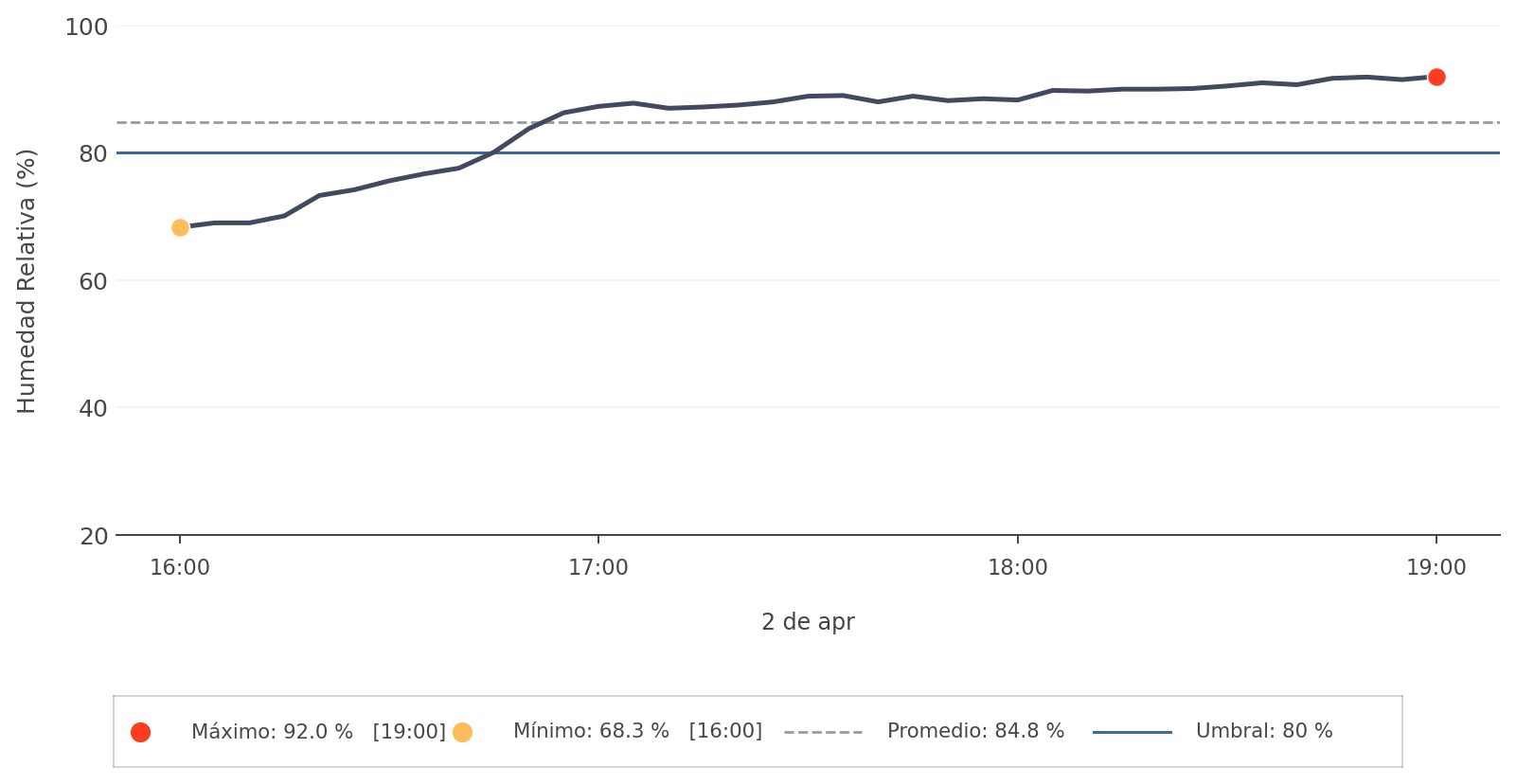Viewport: 1516px width, 784px height.
Task: Click the 100 y-axis tick label
Action: pos(86,27)
